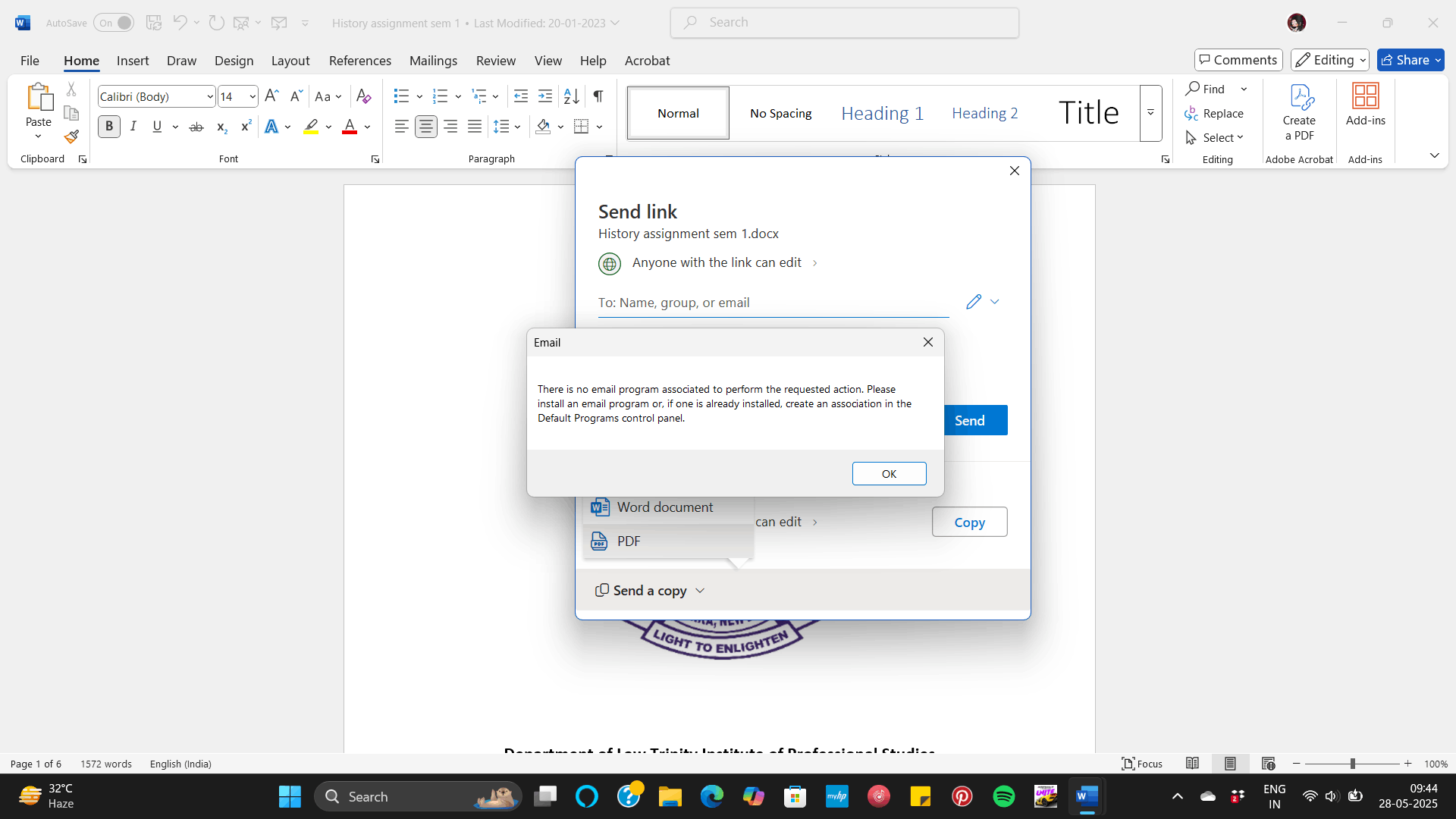Screen dimensions: 1456x819
Task: Click OK on the Email error dialog
Action: pyautogui.click(x=889, y=473)
